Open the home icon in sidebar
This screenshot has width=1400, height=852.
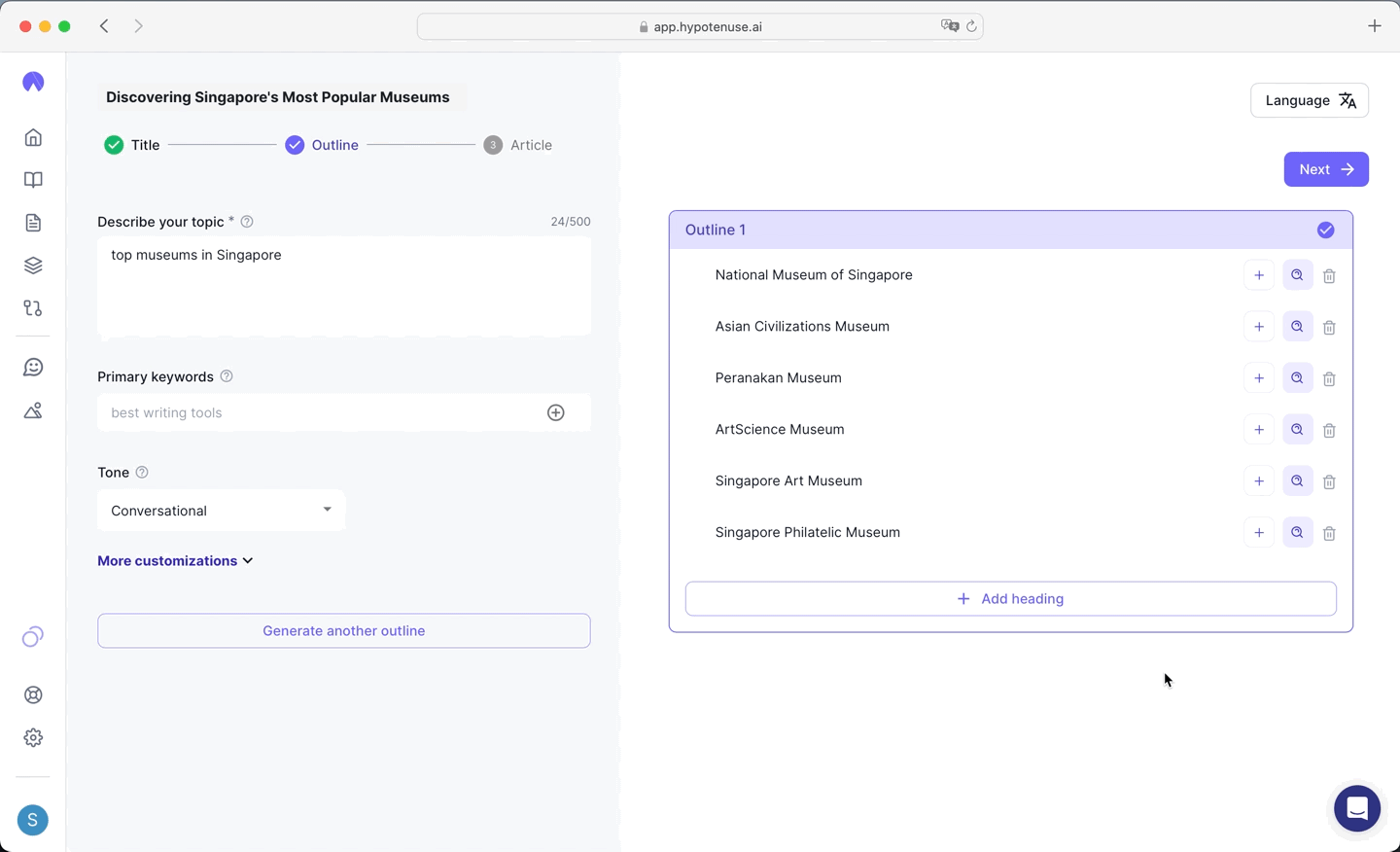click(x=33, y=137)
